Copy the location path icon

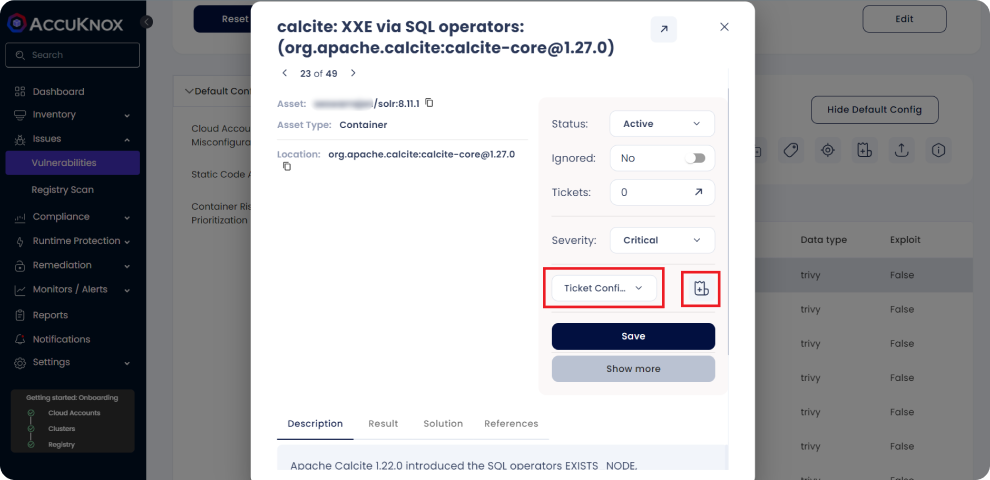point(286,167)
